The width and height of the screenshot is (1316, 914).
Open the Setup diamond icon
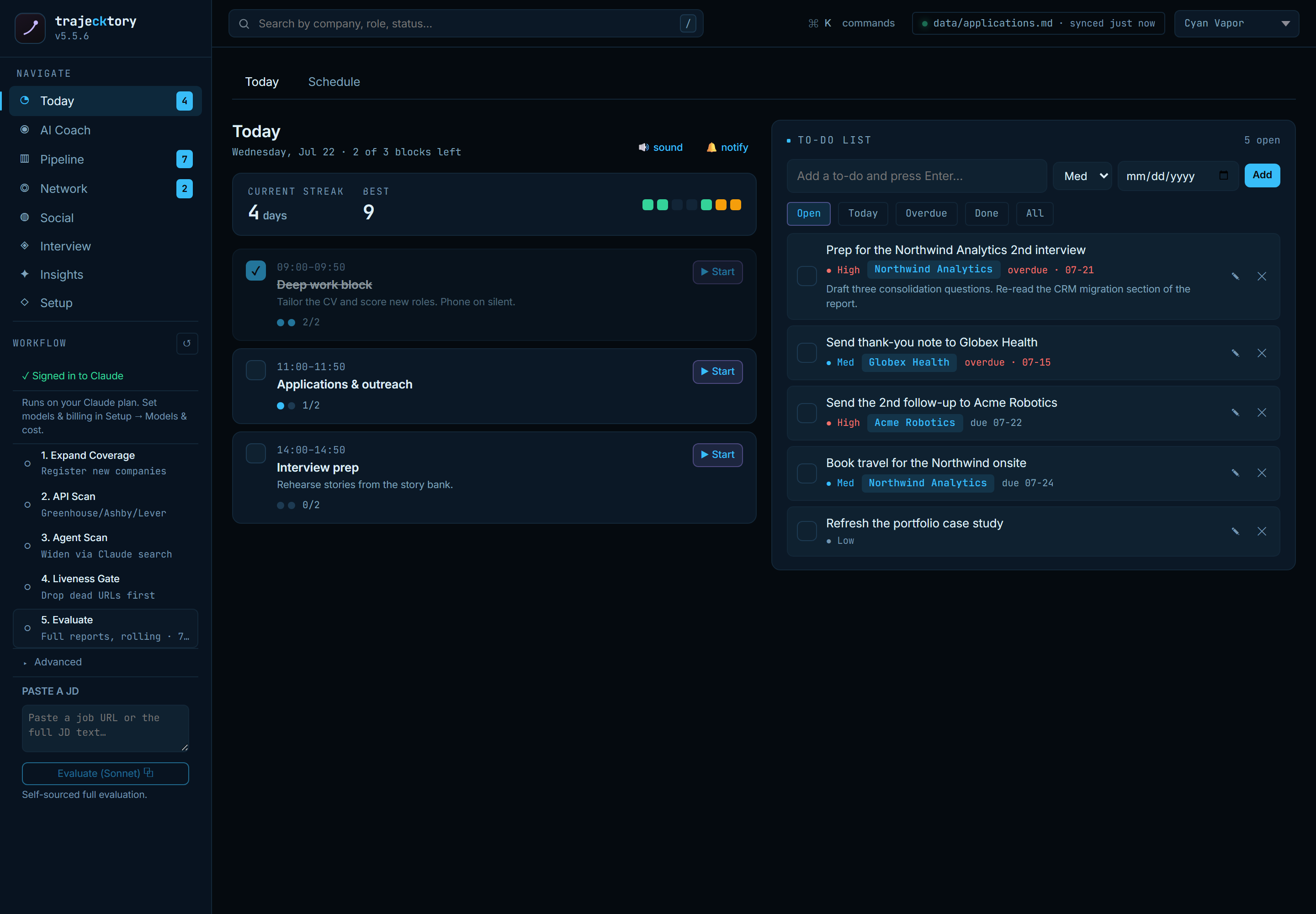(25, 303)
